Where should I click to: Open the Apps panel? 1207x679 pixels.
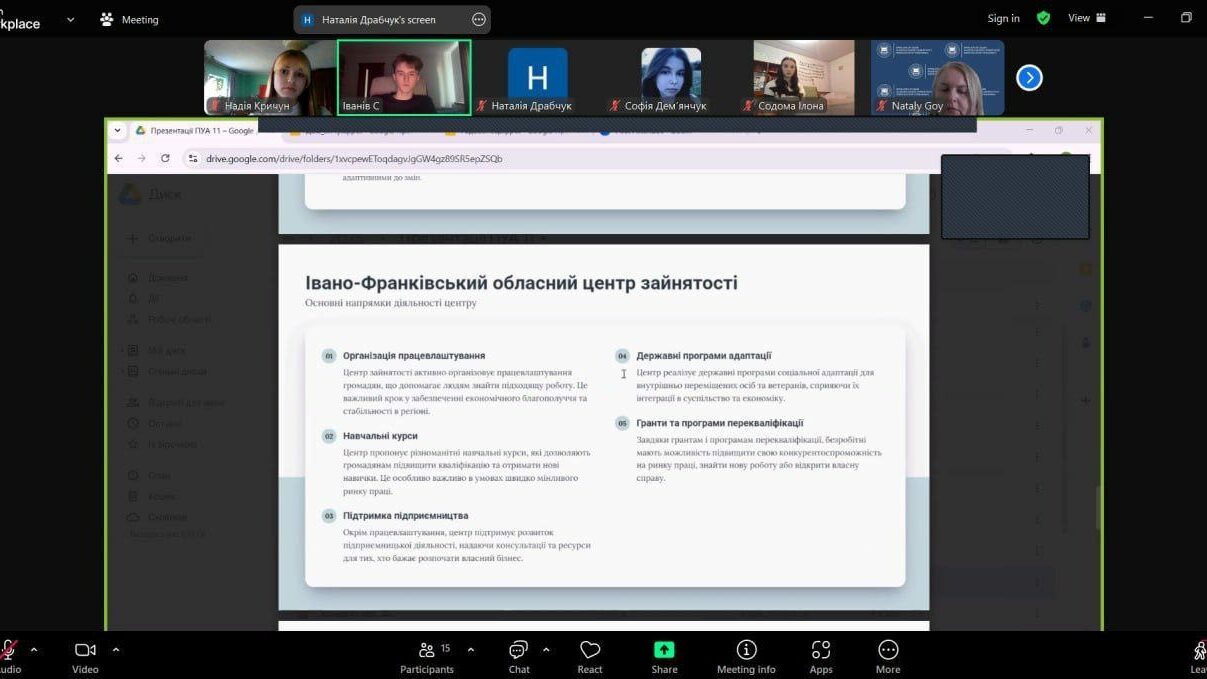(x=821, y=656)
